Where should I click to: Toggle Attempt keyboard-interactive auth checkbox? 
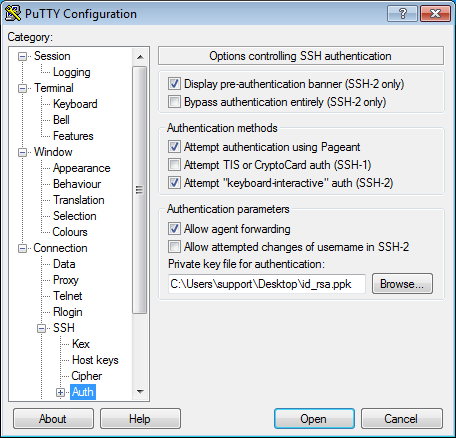coord(174,182)
